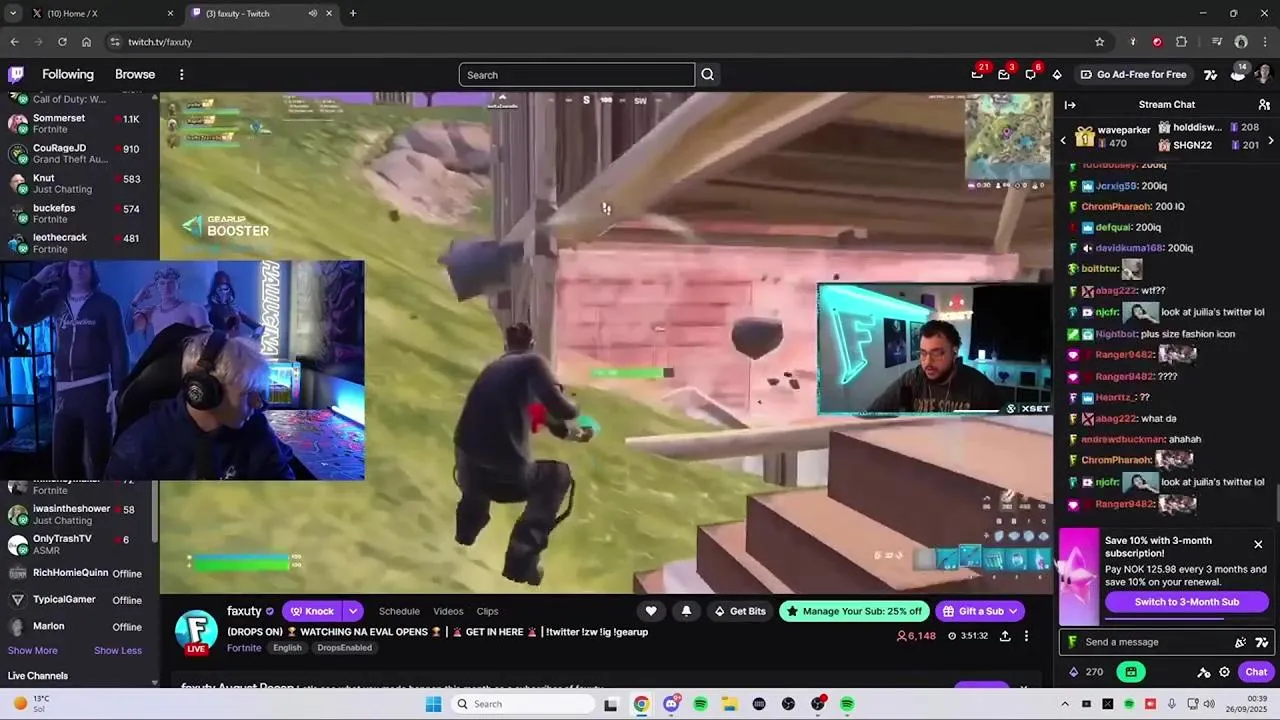This screenshot has height=720, width=1280.
Task: Show hidden system tray icons chevron
Action: click(1065, 704)
